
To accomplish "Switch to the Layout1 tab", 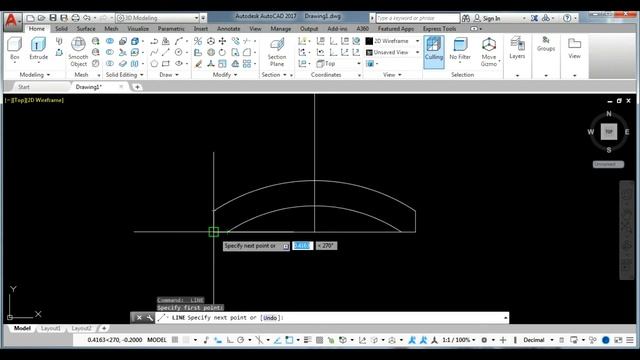I will [x=51, y=328].
